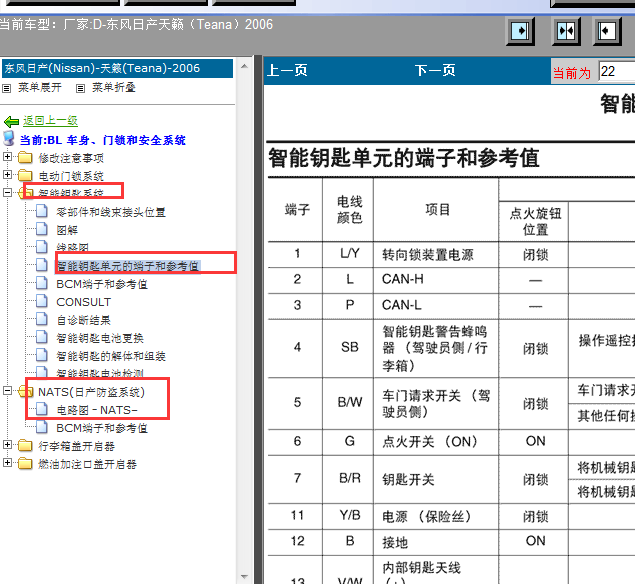Click the 电动门锁系统 folder icon
Viewport: 635px width, 584px height.
[25, 175]
